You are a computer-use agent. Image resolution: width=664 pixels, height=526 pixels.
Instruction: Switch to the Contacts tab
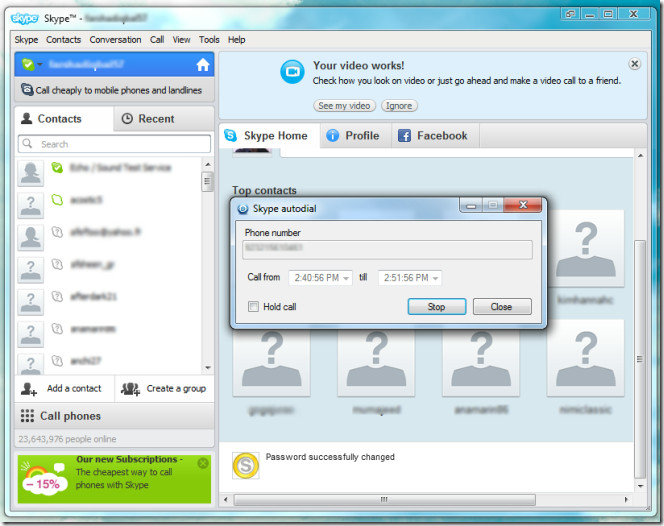click(x=64, y=119)
